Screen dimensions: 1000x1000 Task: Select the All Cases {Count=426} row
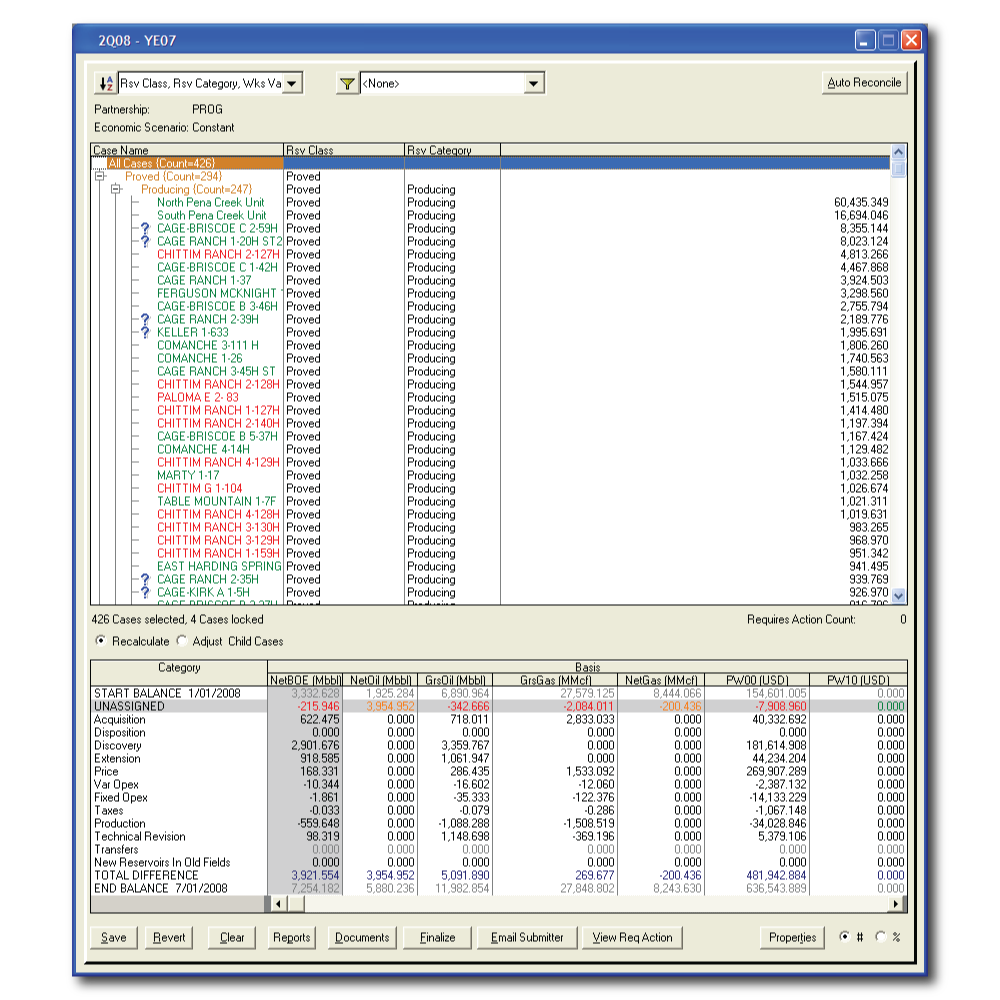click(490, 163)
